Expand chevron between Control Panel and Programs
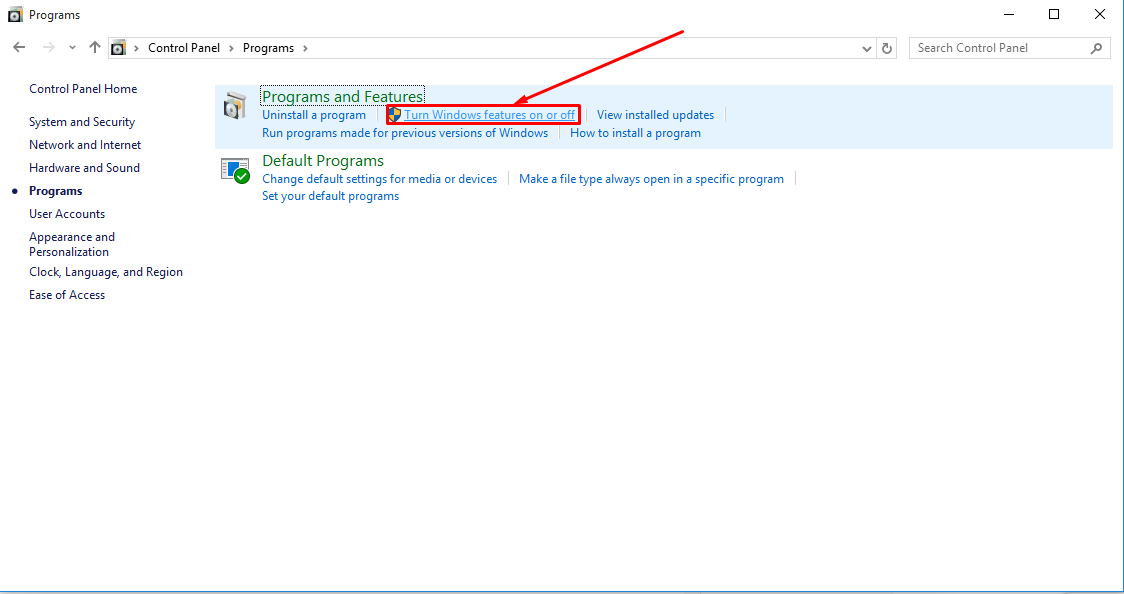 (231, 48)
